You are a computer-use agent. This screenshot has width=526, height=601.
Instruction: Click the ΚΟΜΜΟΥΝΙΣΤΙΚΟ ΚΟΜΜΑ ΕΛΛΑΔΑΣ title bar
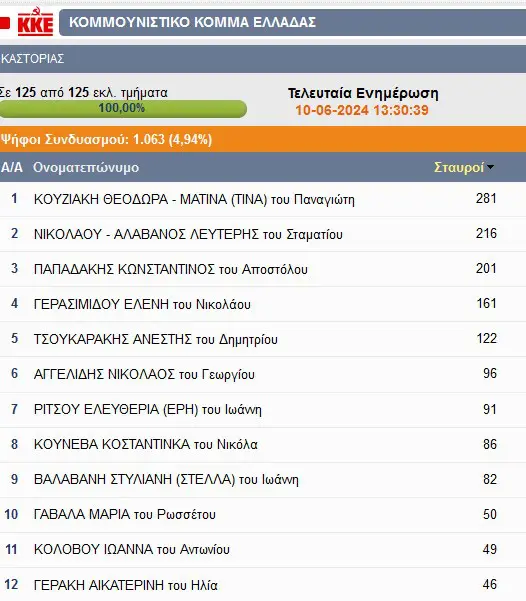(x=293, y=22)
